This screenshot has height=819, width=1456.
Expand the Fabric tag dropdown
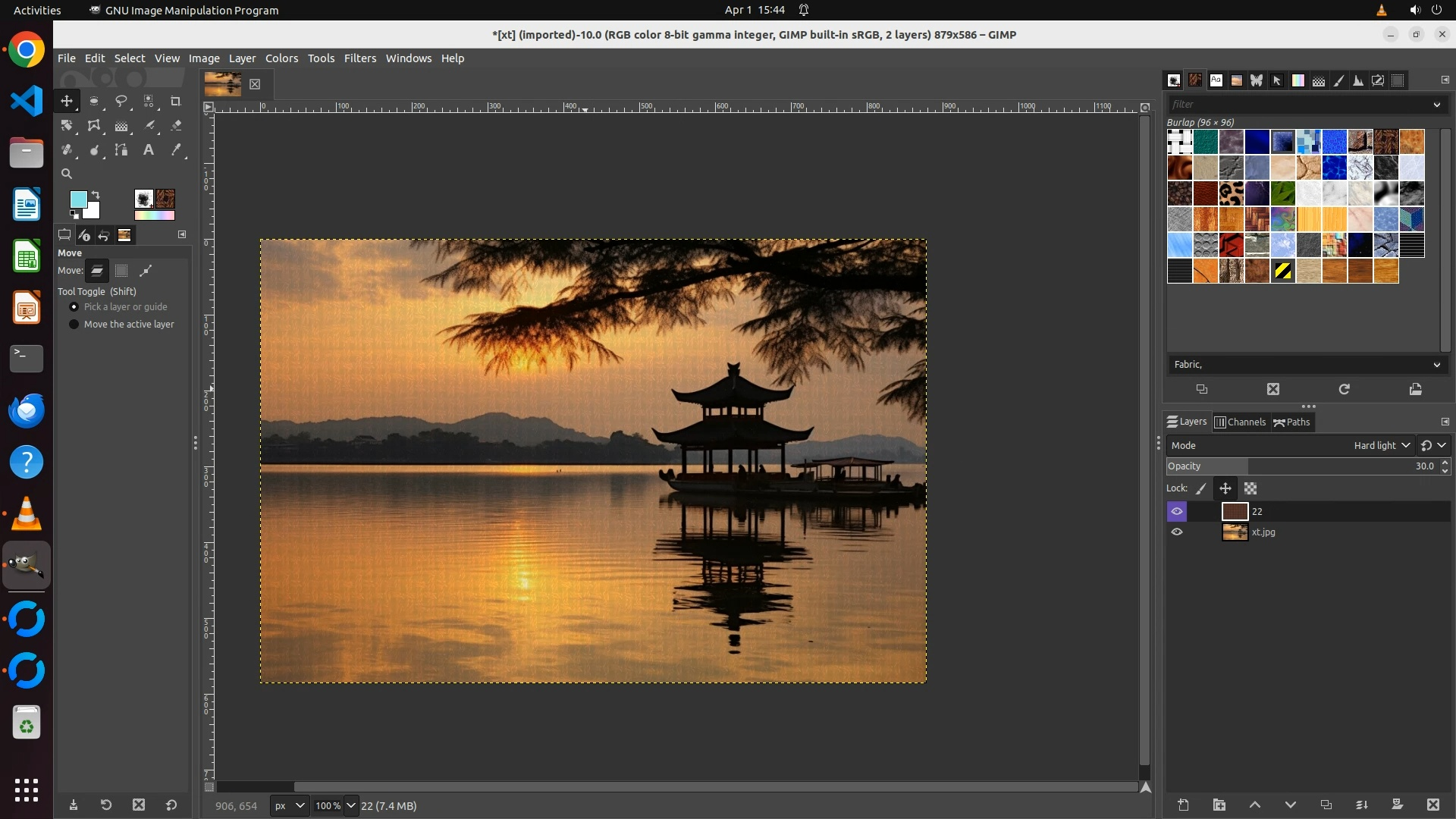point(1436,365)
